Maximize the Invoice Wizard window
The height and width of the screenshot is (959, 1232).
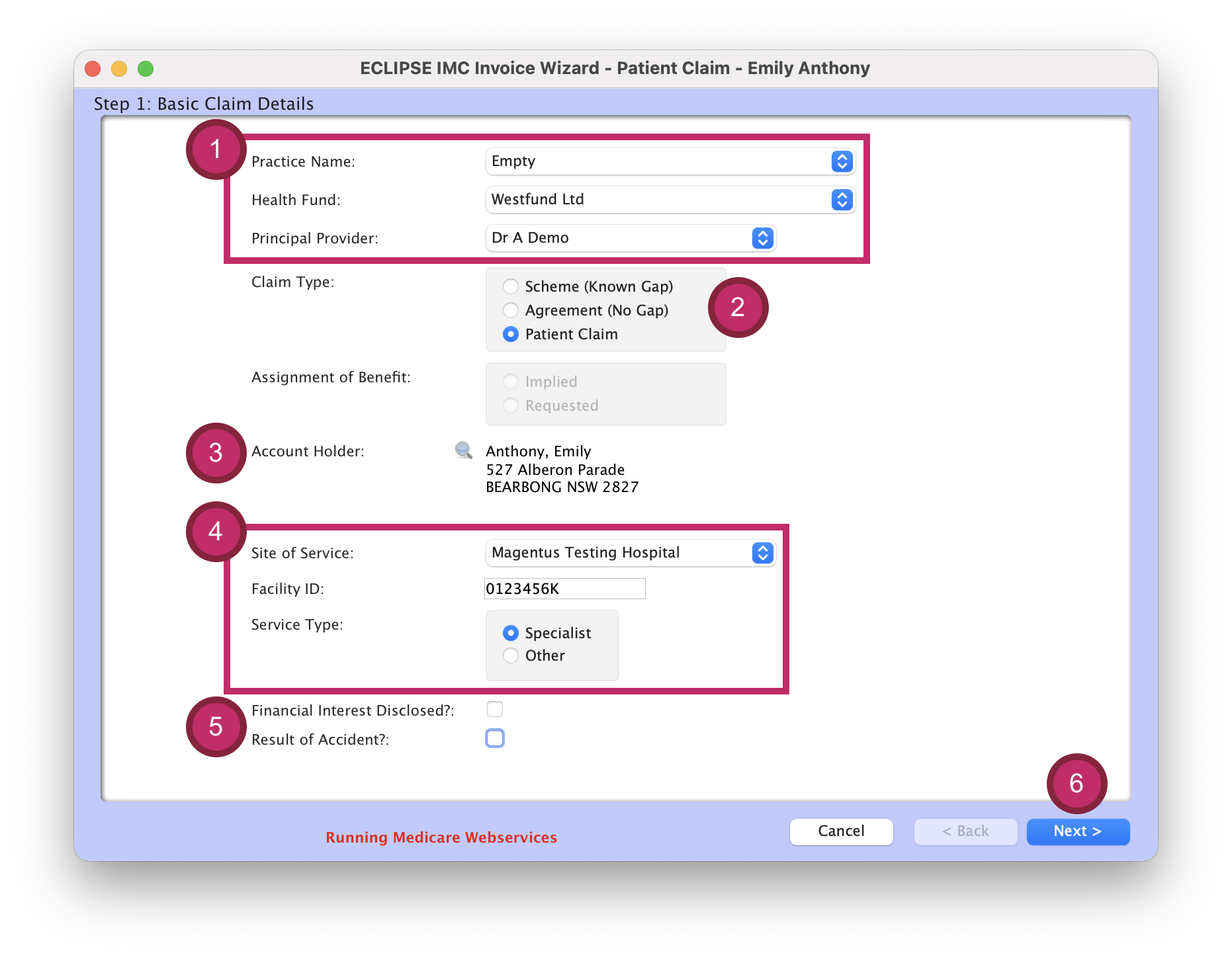(x=146, y=69)
